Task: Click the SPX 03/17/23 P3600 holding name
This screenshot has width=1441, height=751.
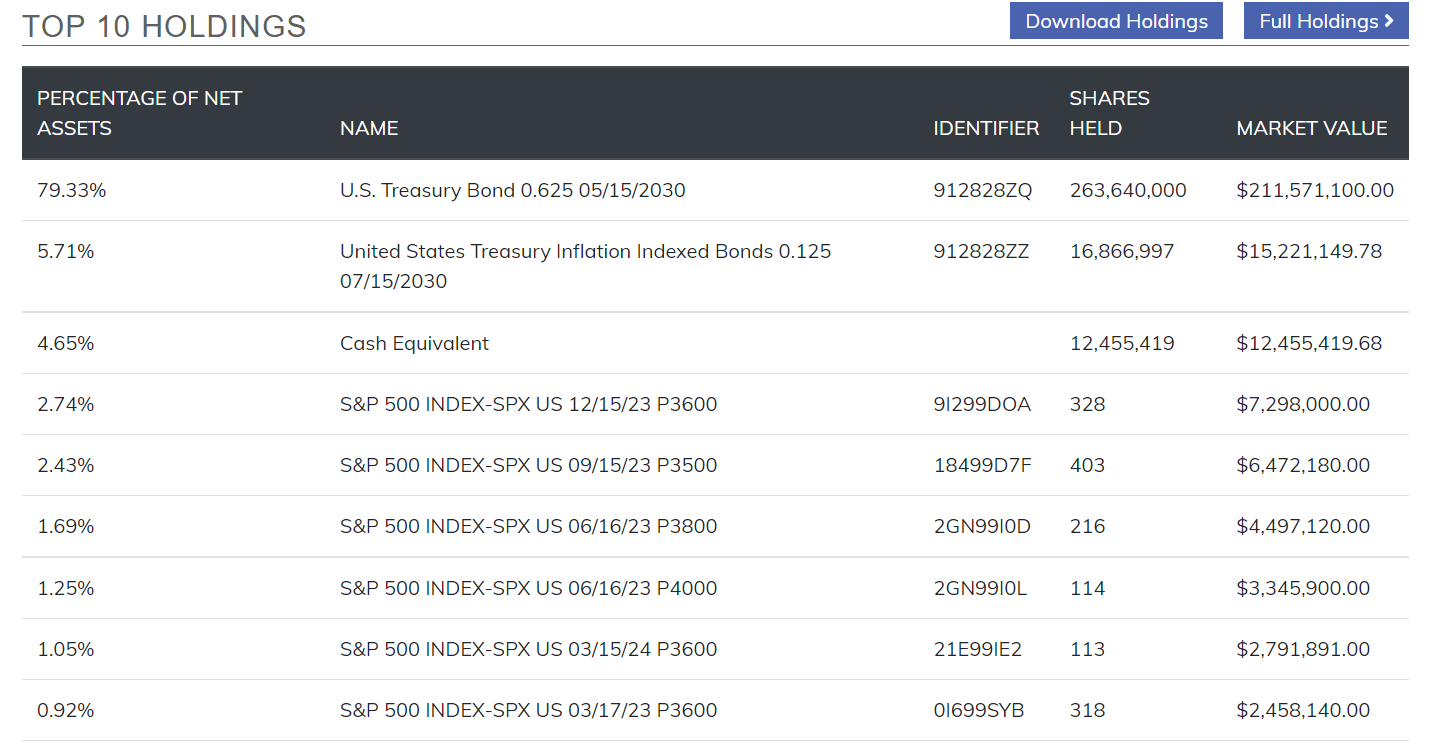Action: pos(528,710)
